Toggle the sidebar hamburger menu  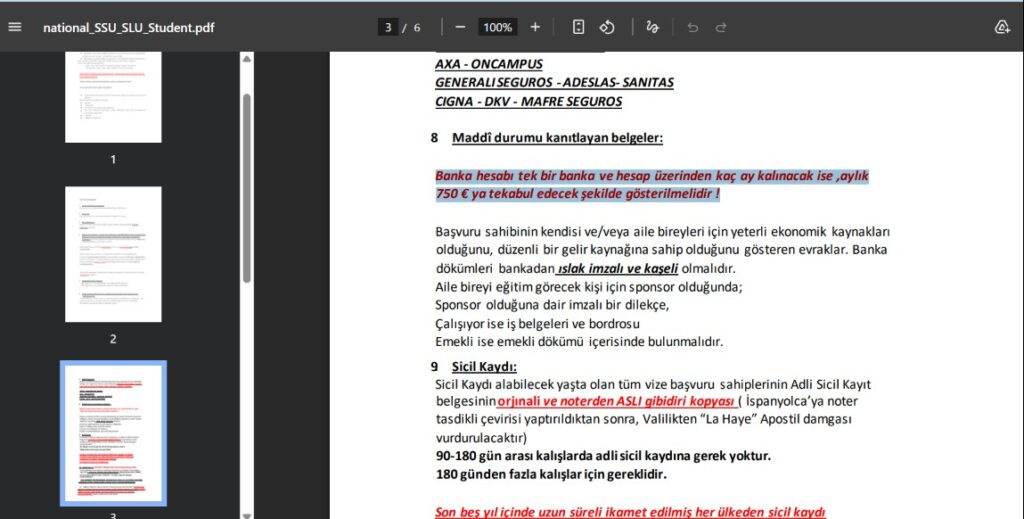click(x=14, y=27)
